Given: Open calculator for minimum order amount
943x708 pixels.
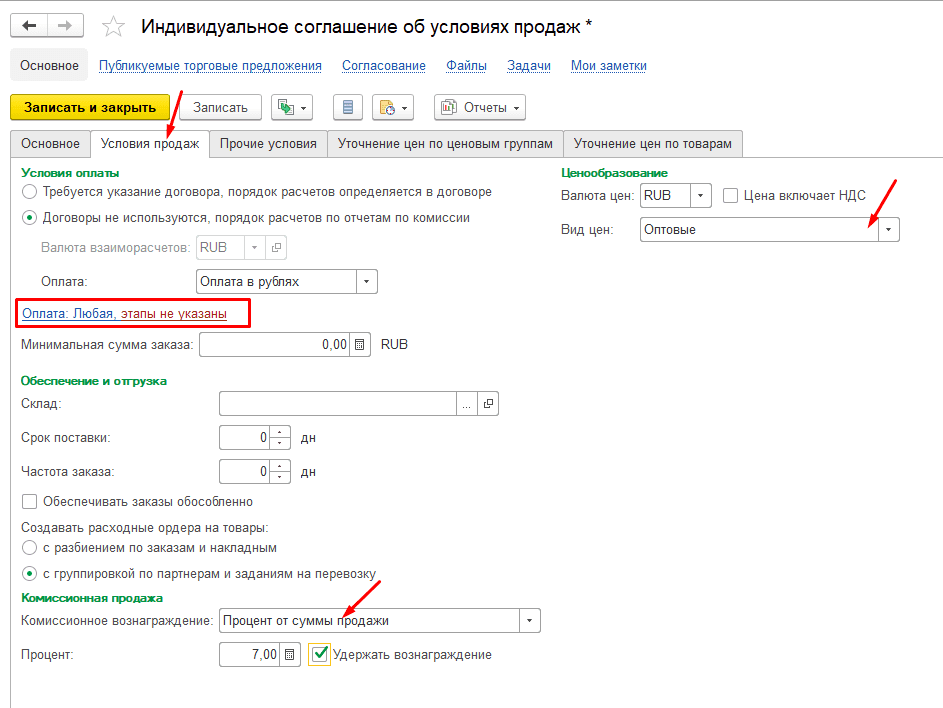Looking at the screenshot, I should point(360,345).
